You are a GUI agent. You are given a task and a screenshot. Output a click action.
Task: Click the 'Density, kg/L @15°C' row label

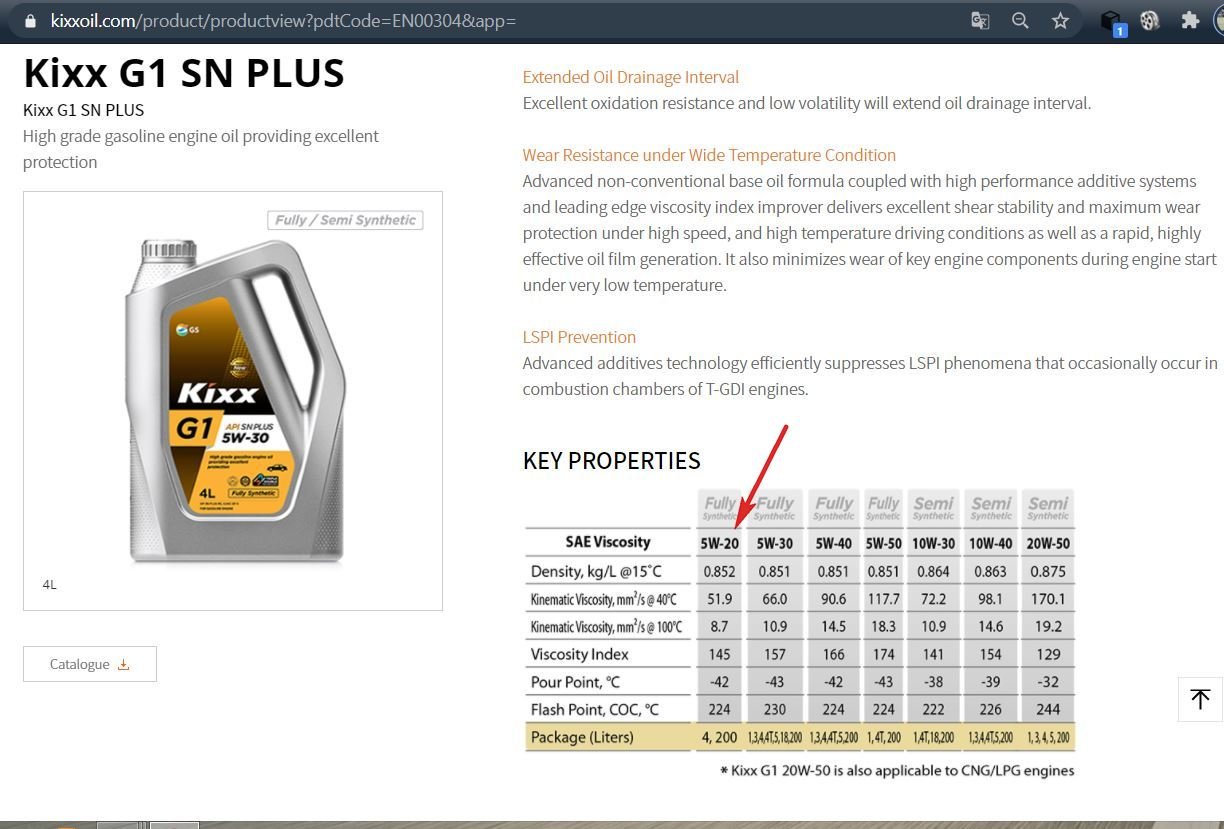596,571
